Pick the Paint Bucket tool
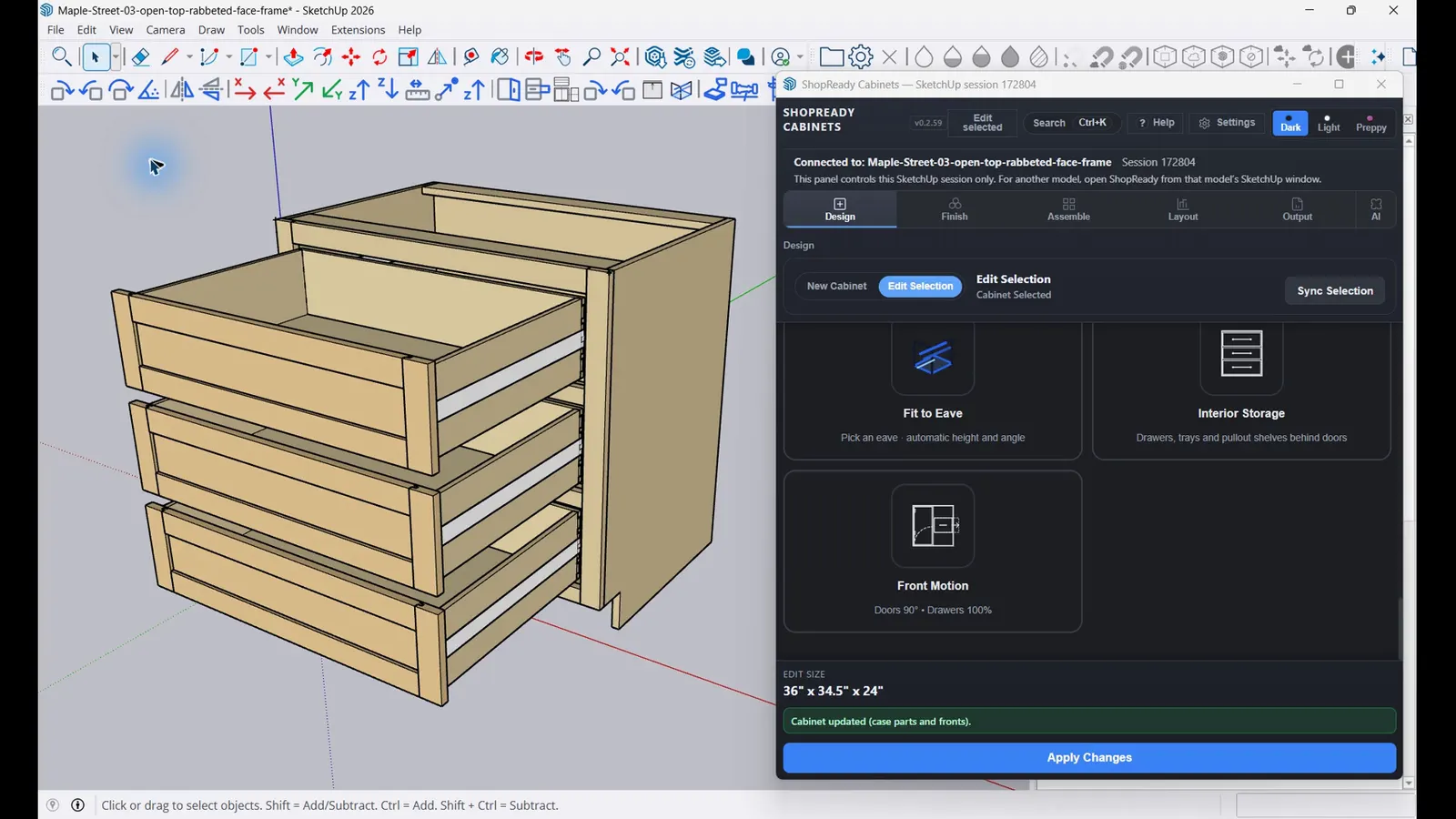The width and height of the screenshot is (1456, 819). (x=500, y=57)
